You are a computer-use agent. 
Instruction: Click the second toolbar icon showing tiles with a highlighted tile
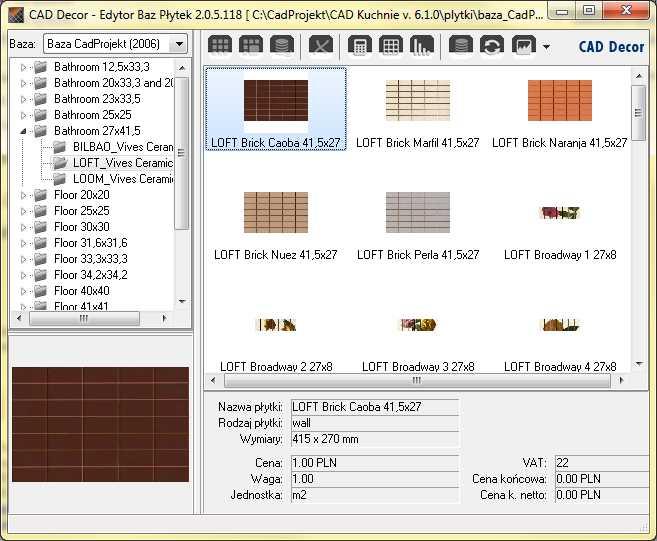click(251, 44)
